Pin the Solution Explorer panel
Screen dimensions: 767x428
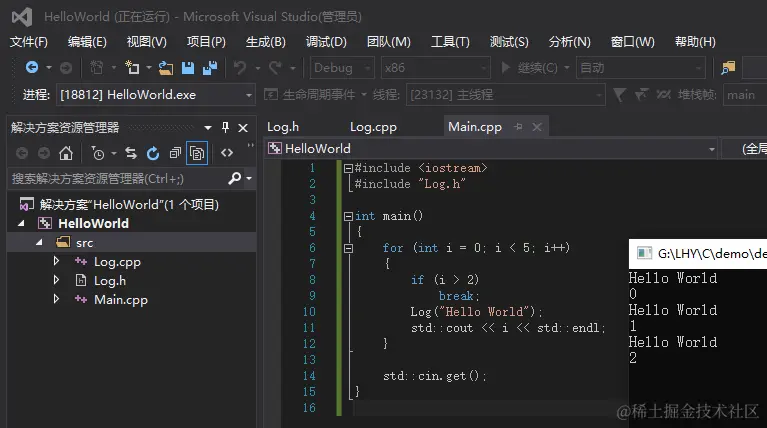point(225,128)
